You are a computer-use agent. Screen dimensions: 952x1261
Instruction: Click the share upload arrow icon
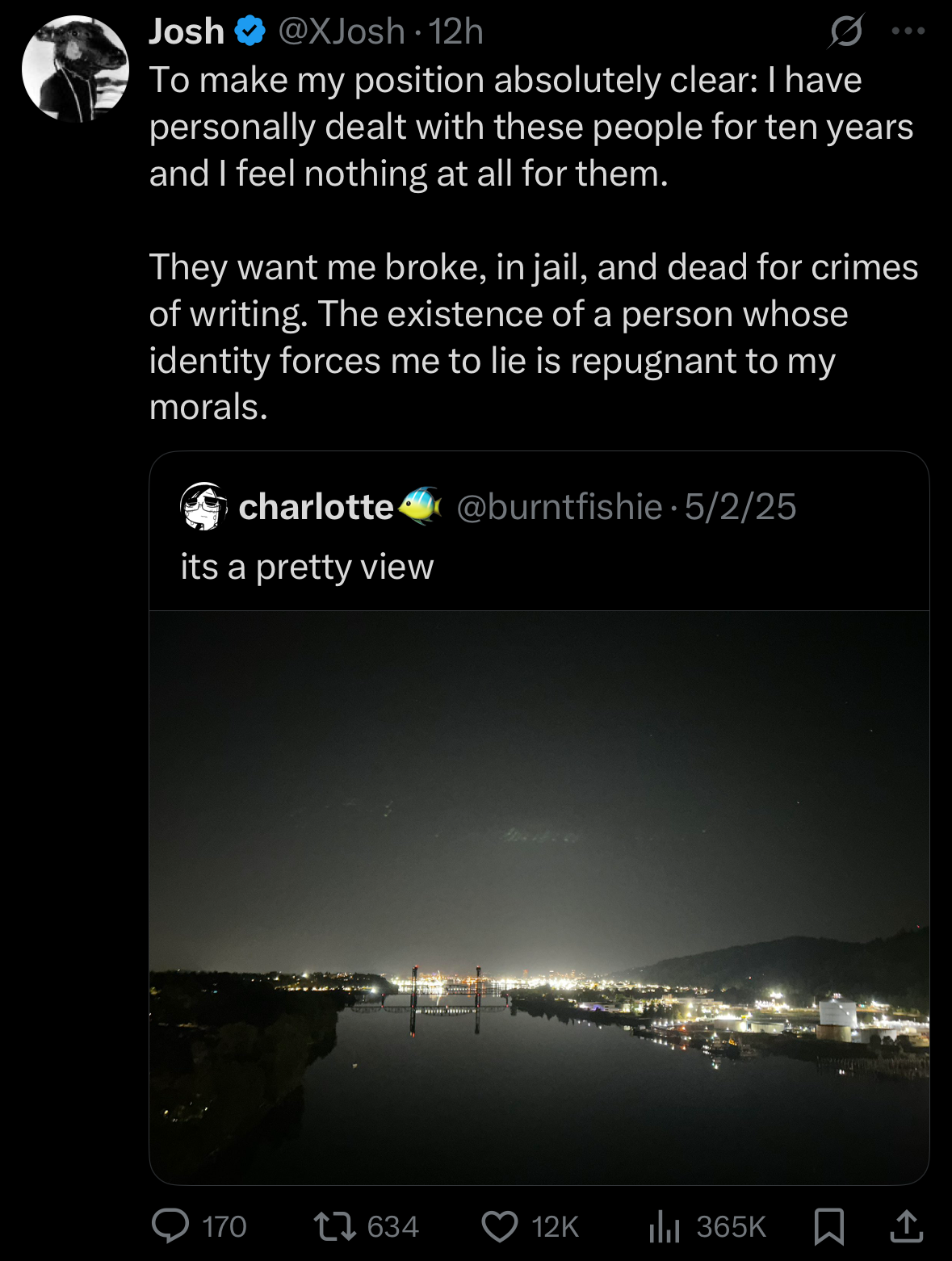tap(906, 1225)
